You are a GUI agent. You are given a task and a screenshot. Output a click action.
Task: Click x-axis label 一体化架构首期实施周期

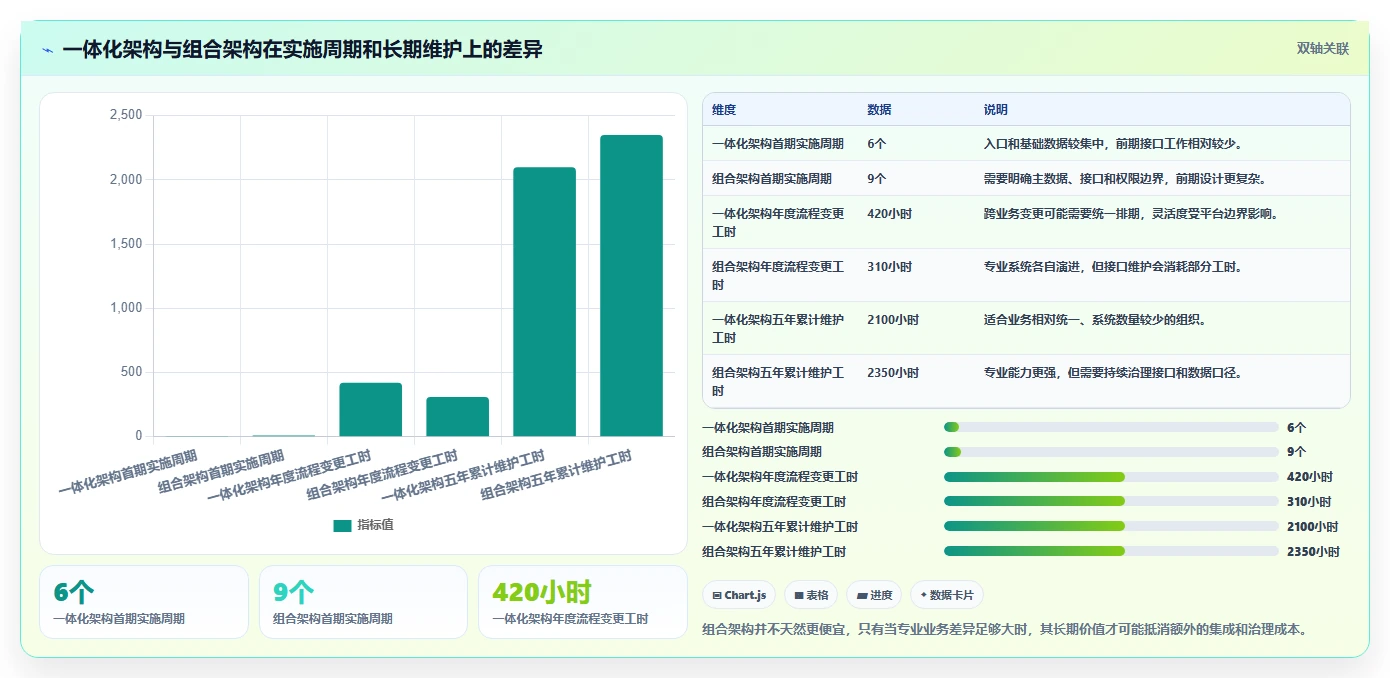pyautogui.click(x=128, y=473)
